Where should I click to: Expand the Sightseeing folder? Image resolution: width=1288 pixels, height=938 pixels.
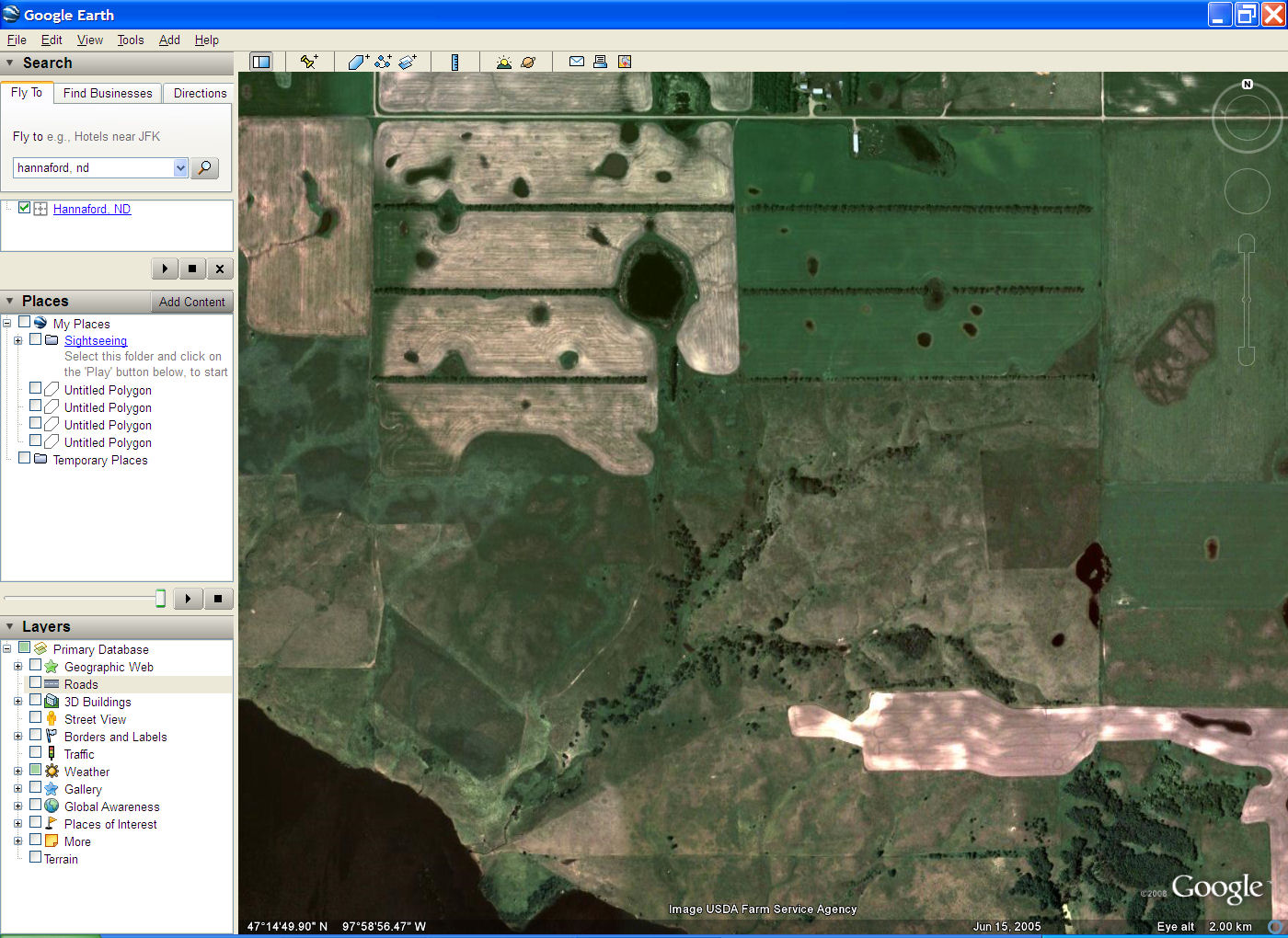pyautogui.click(x=17, y=340)
